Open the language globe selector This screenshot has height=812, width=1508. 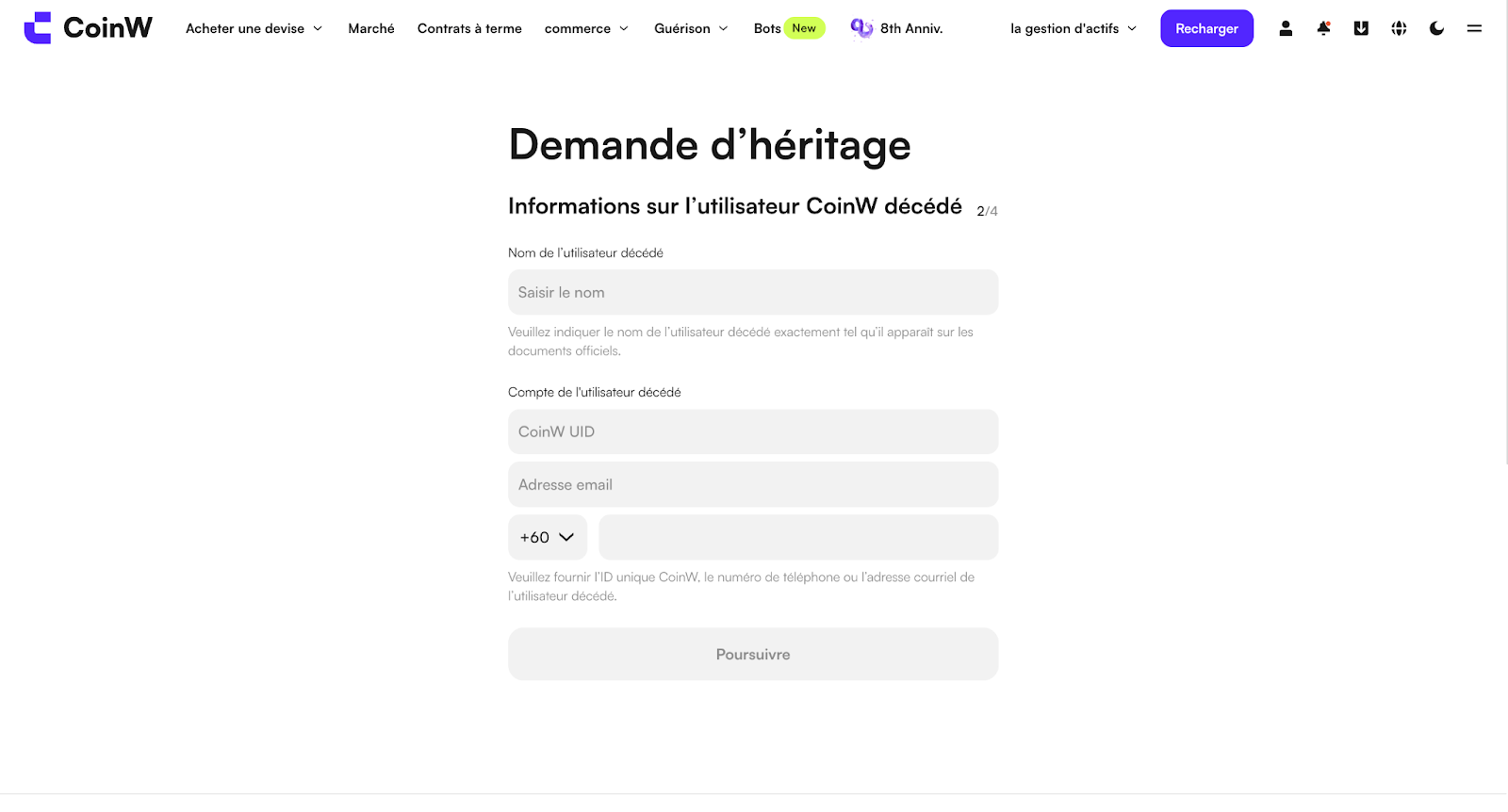click(1399, 28)
